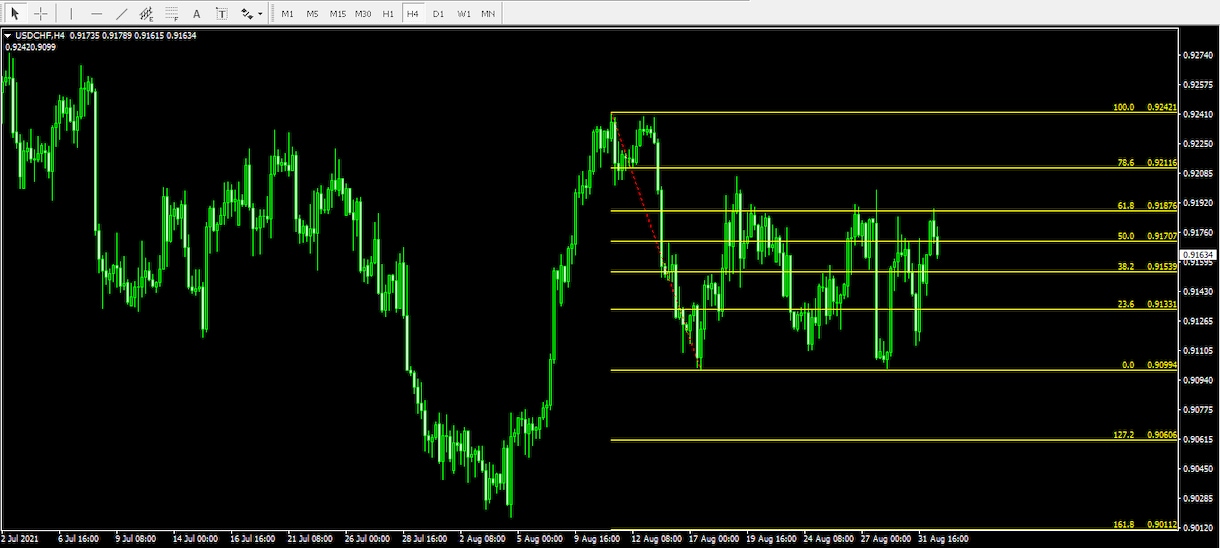
Task: Toggle the active H4 timeframe button
Action: click(x=413, y=14)
